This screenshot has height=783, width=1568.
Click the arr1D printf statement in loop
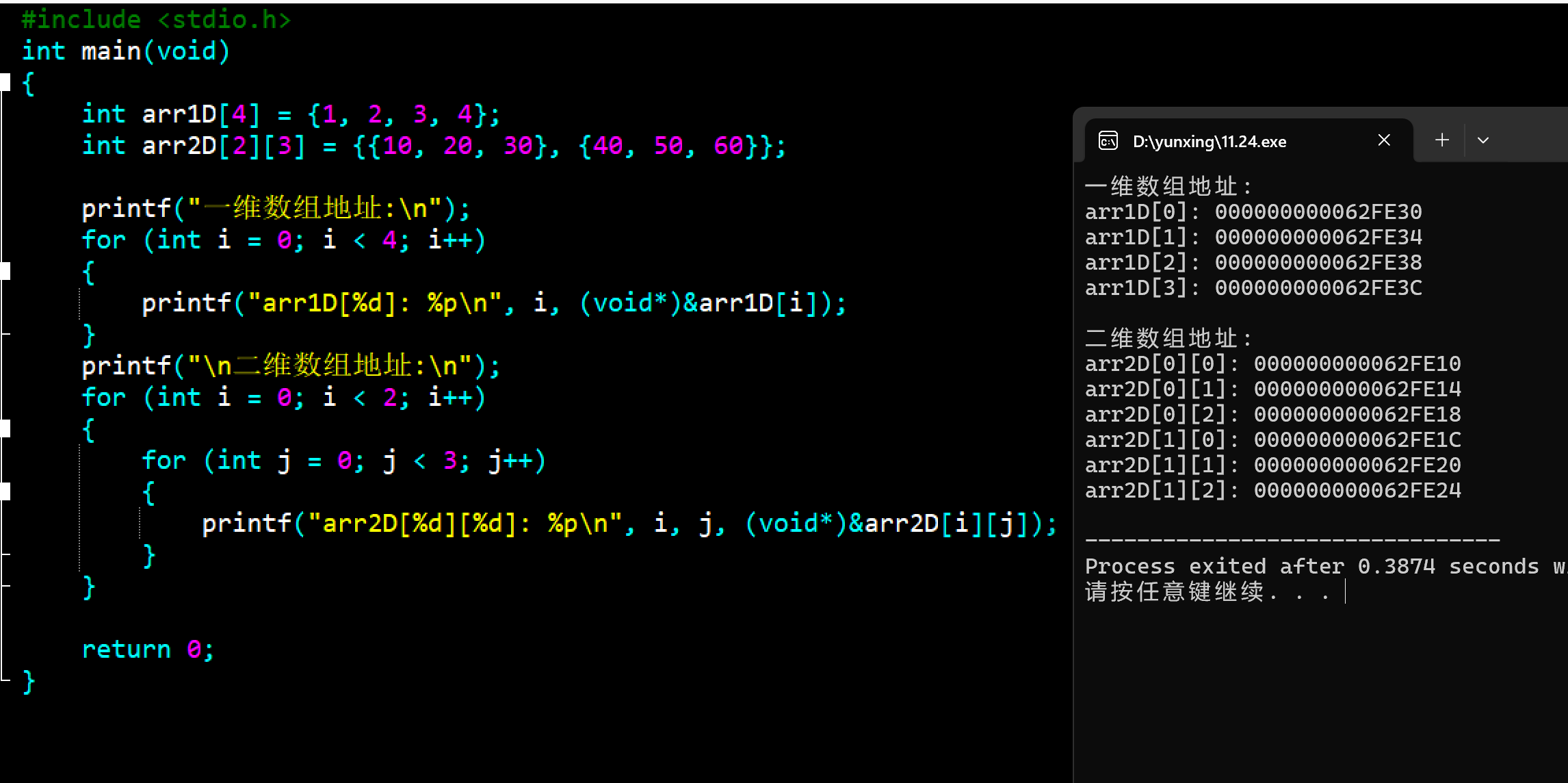coord(493,303)
